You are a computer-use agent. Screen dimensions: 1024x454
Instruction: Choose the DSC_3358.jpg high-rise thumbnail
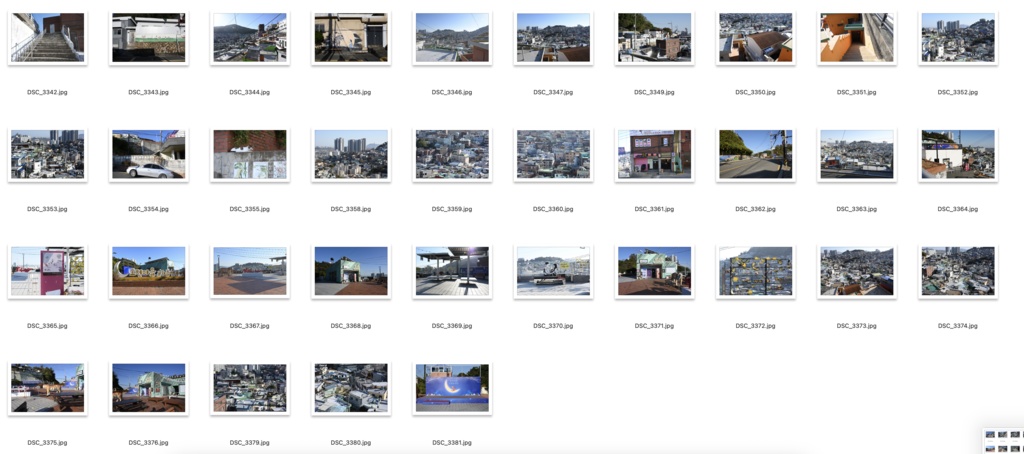(x=351, y=154)
